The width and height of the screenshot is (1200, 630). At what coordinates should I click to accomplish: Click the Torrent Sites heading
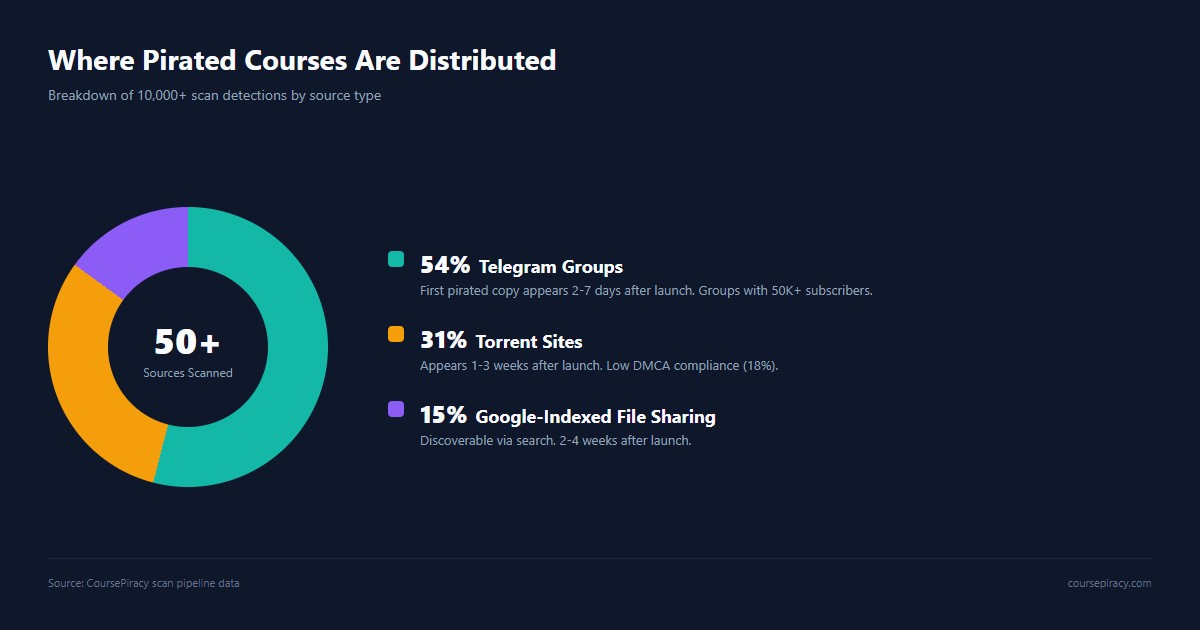pos(529,342)
